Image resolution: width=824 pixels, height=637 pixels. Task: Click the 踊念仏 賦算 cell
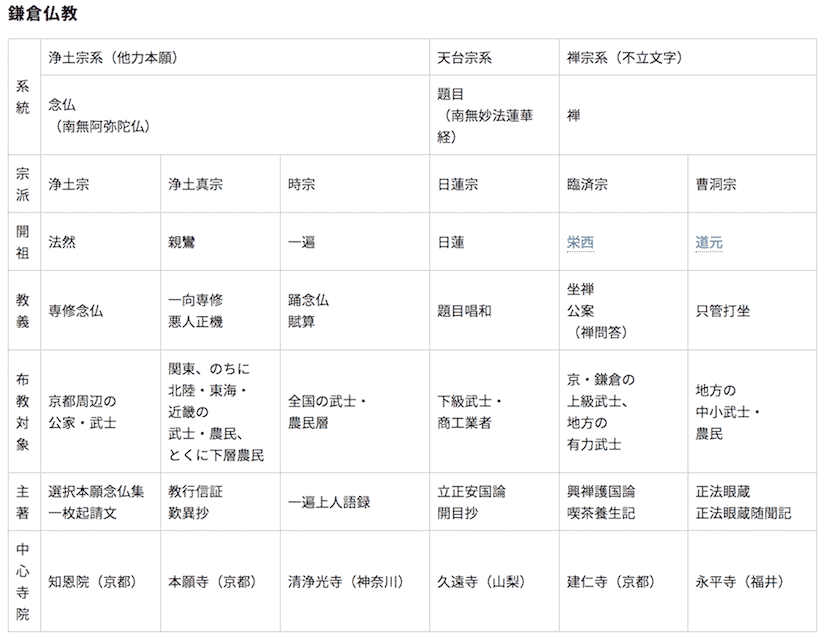355,311
